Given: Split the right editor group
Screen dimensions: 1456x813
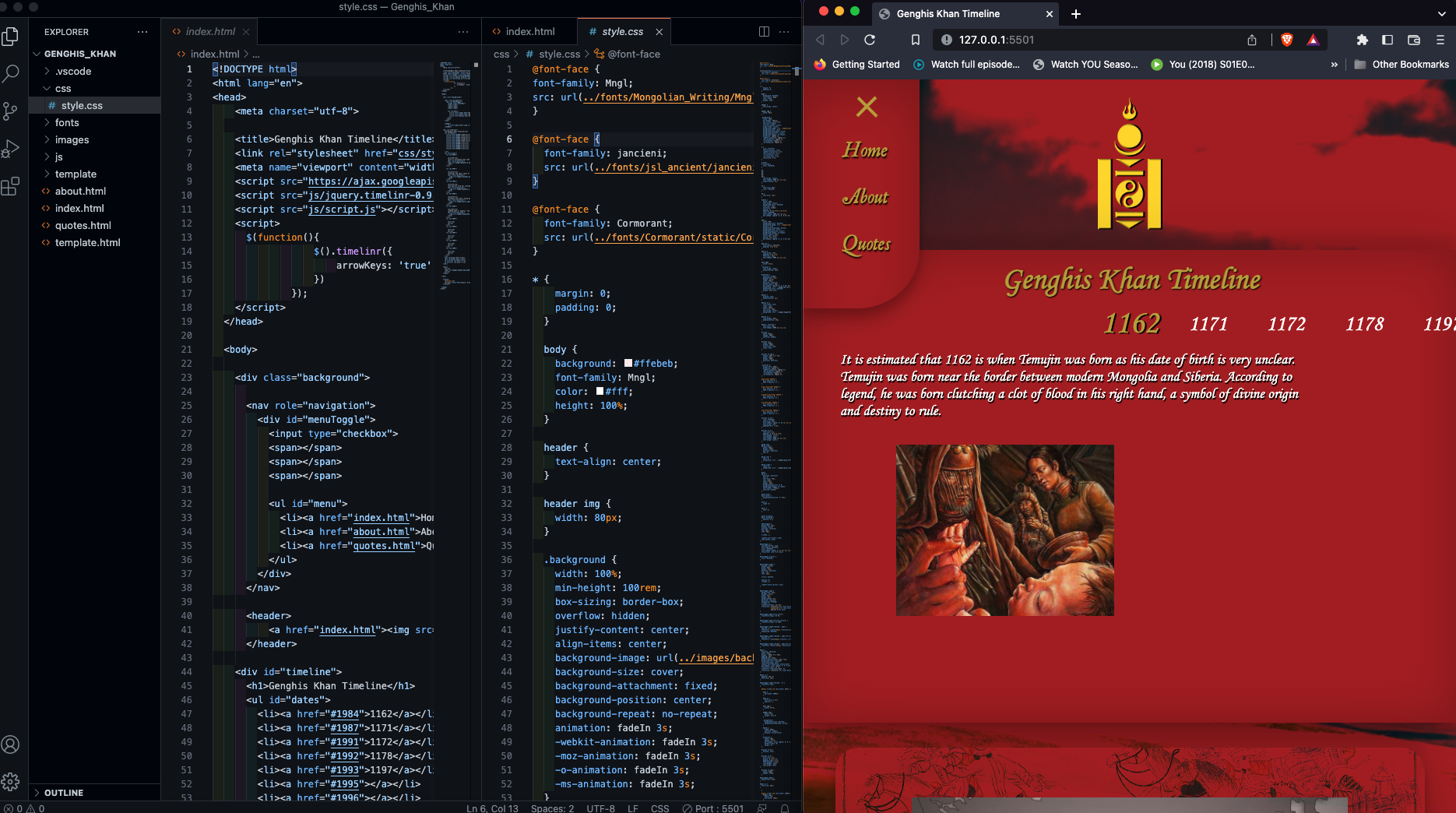Looking at the screenshot, I should [764, 31].
